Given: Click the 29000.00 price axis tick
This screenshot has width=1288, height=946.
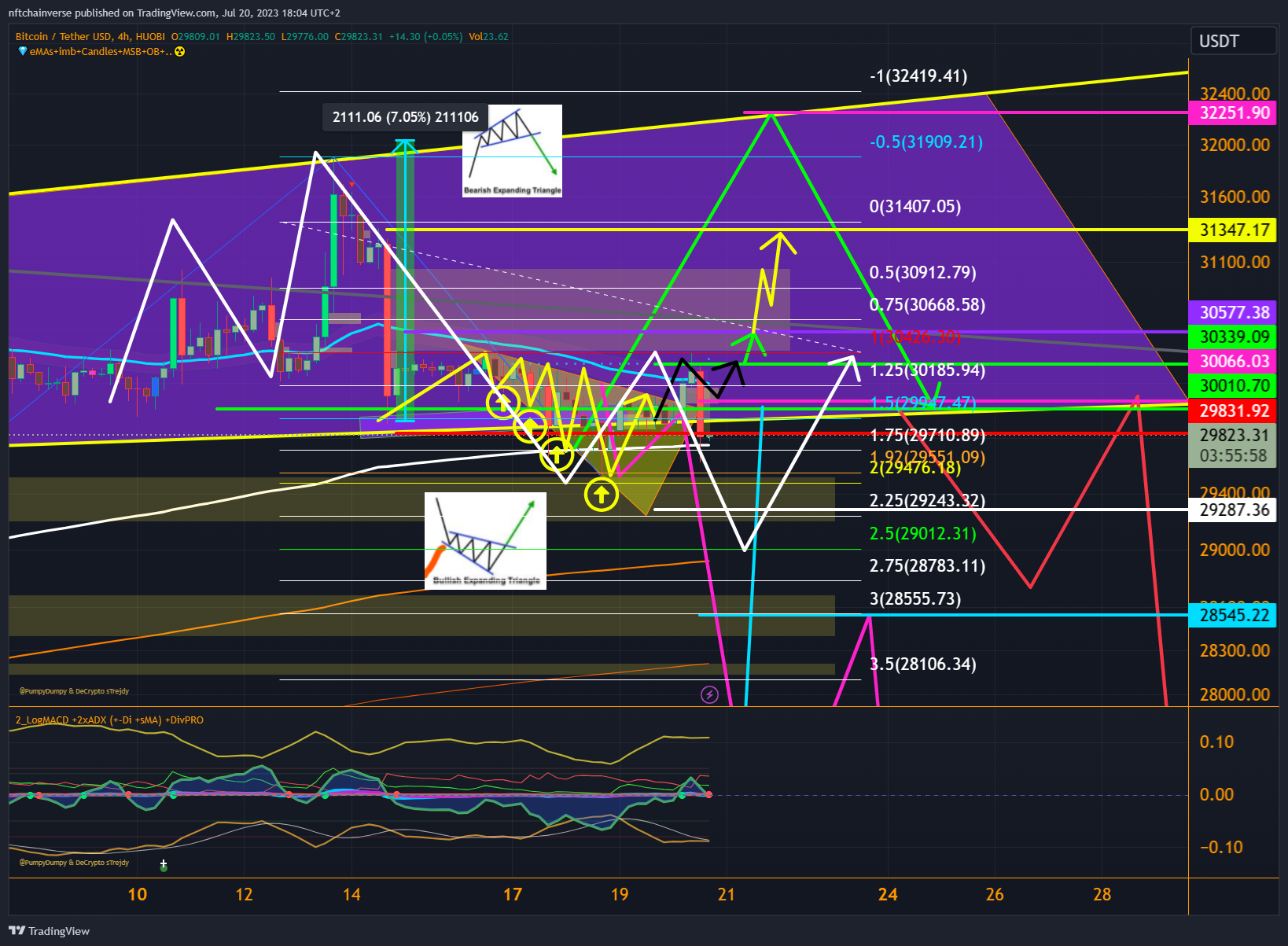Looking at the screenshot, I should pyautogui.click(x=1235, y=550).
